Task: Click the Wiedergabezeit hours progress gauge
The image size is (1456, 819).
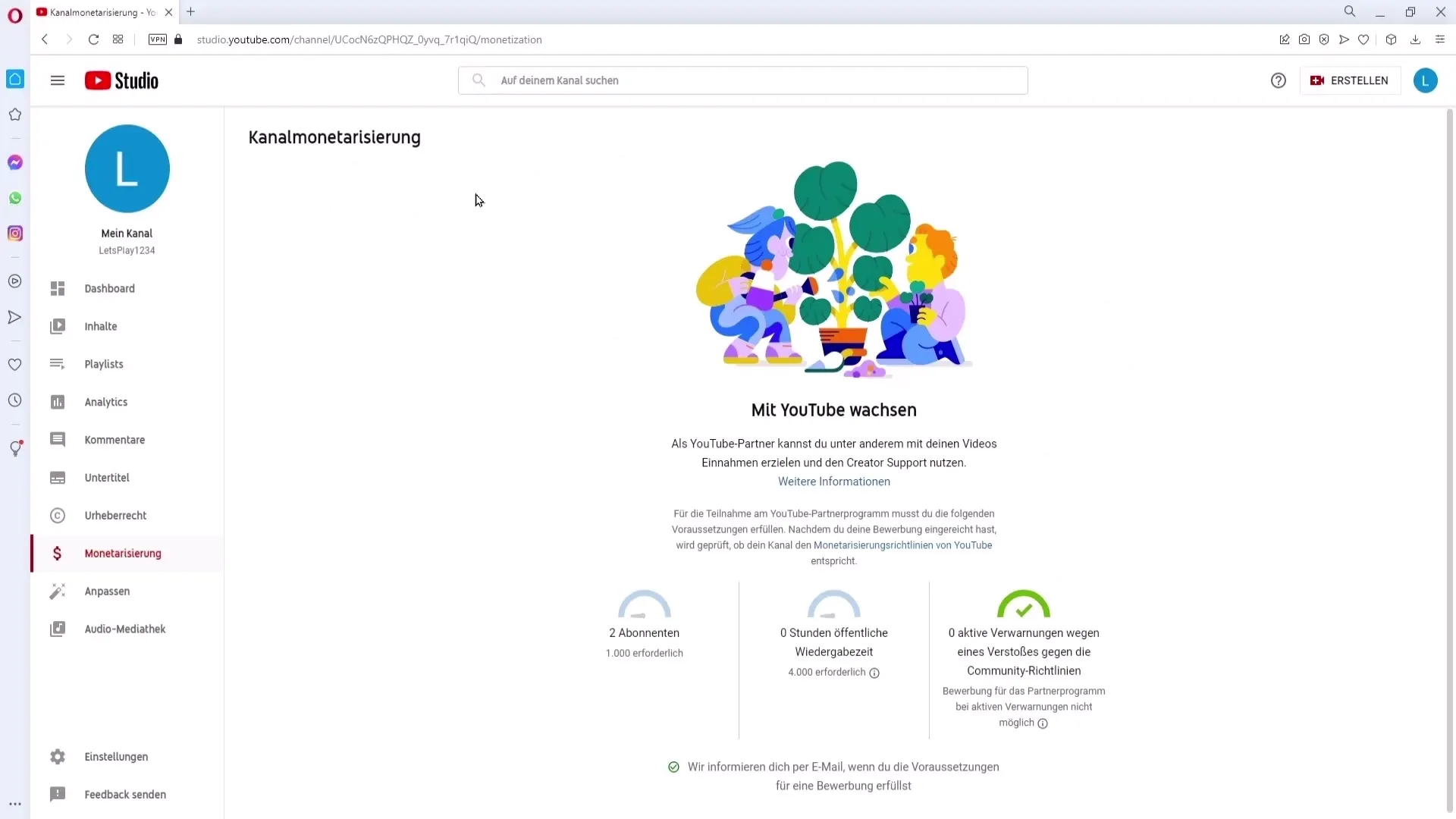Action: (834, 604)
